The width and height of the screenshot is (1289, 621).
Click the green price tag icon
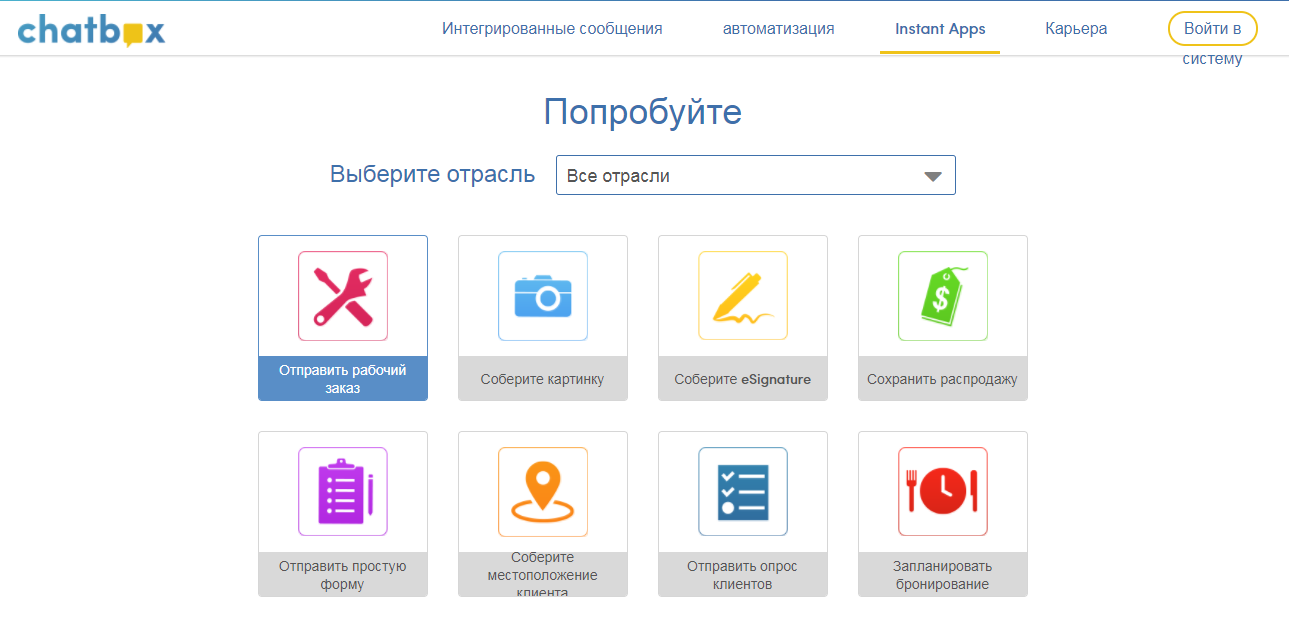point(943,295)
